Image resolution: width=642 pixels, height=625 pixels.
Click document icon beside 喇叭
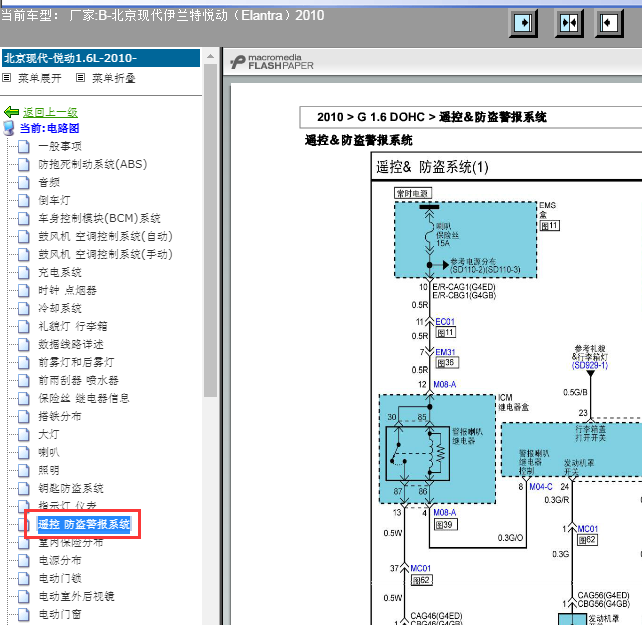point(24,453)
